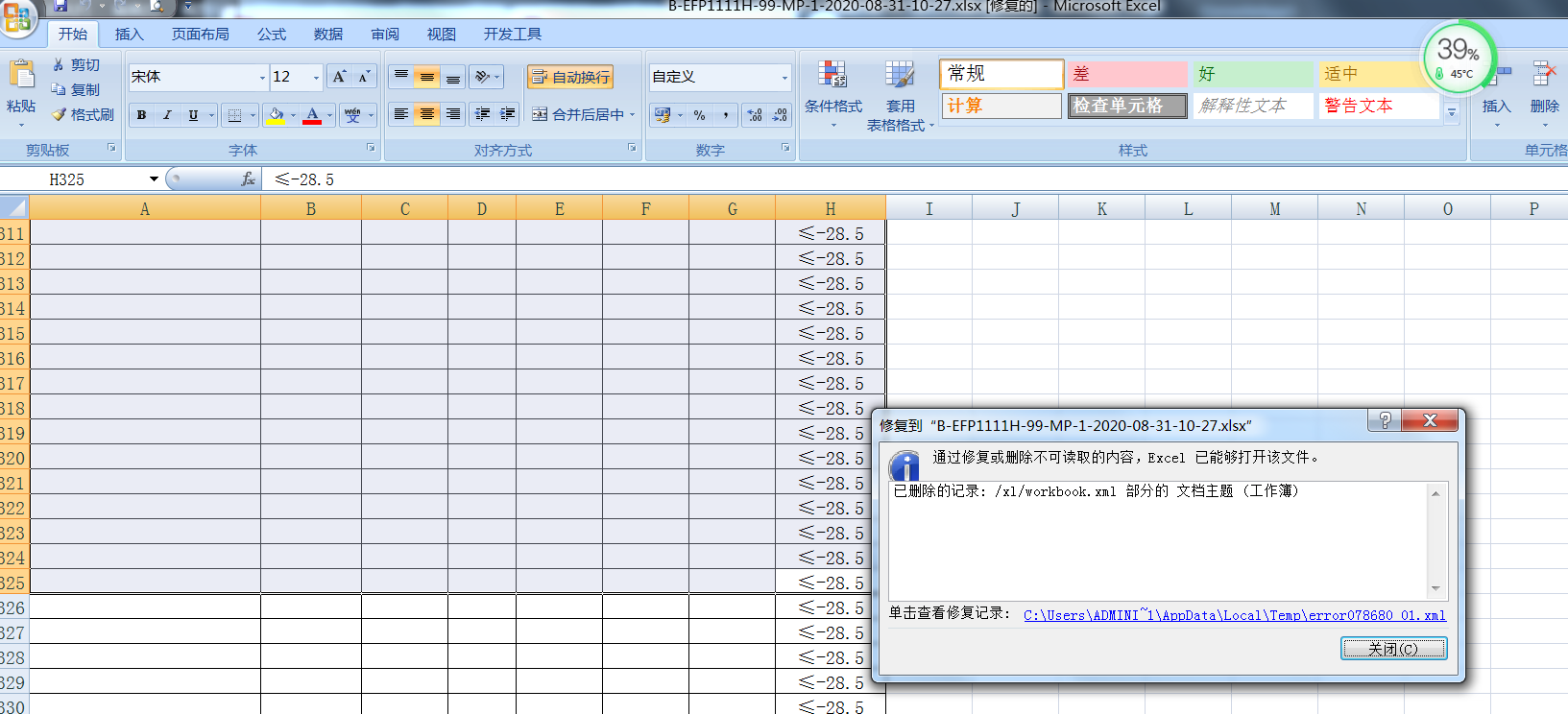Align text right icon
The image size is (1568, 714).
pos(453,114)
